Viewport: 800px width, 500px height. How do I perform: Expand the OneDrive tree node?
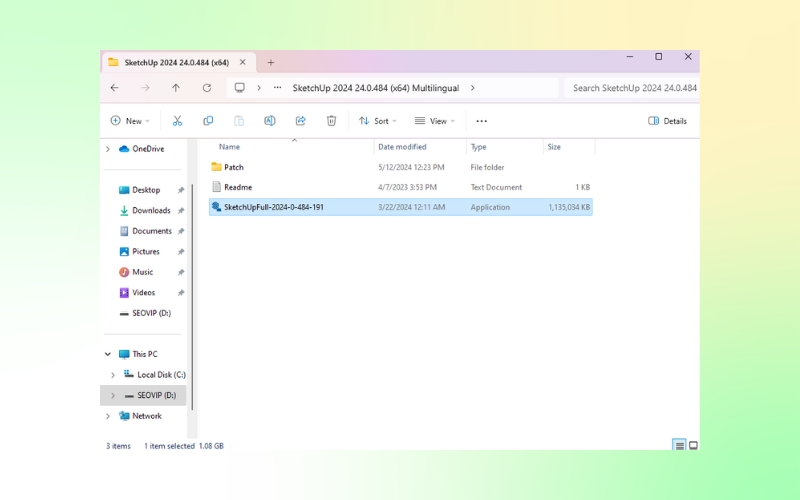tap(108, 149)
